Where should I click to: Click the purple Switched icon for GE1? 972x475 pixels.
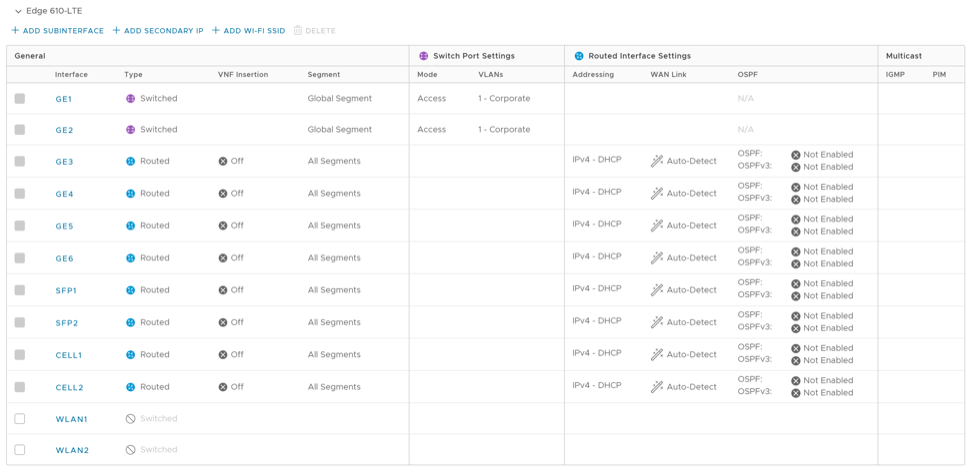(x=130, y=99)
